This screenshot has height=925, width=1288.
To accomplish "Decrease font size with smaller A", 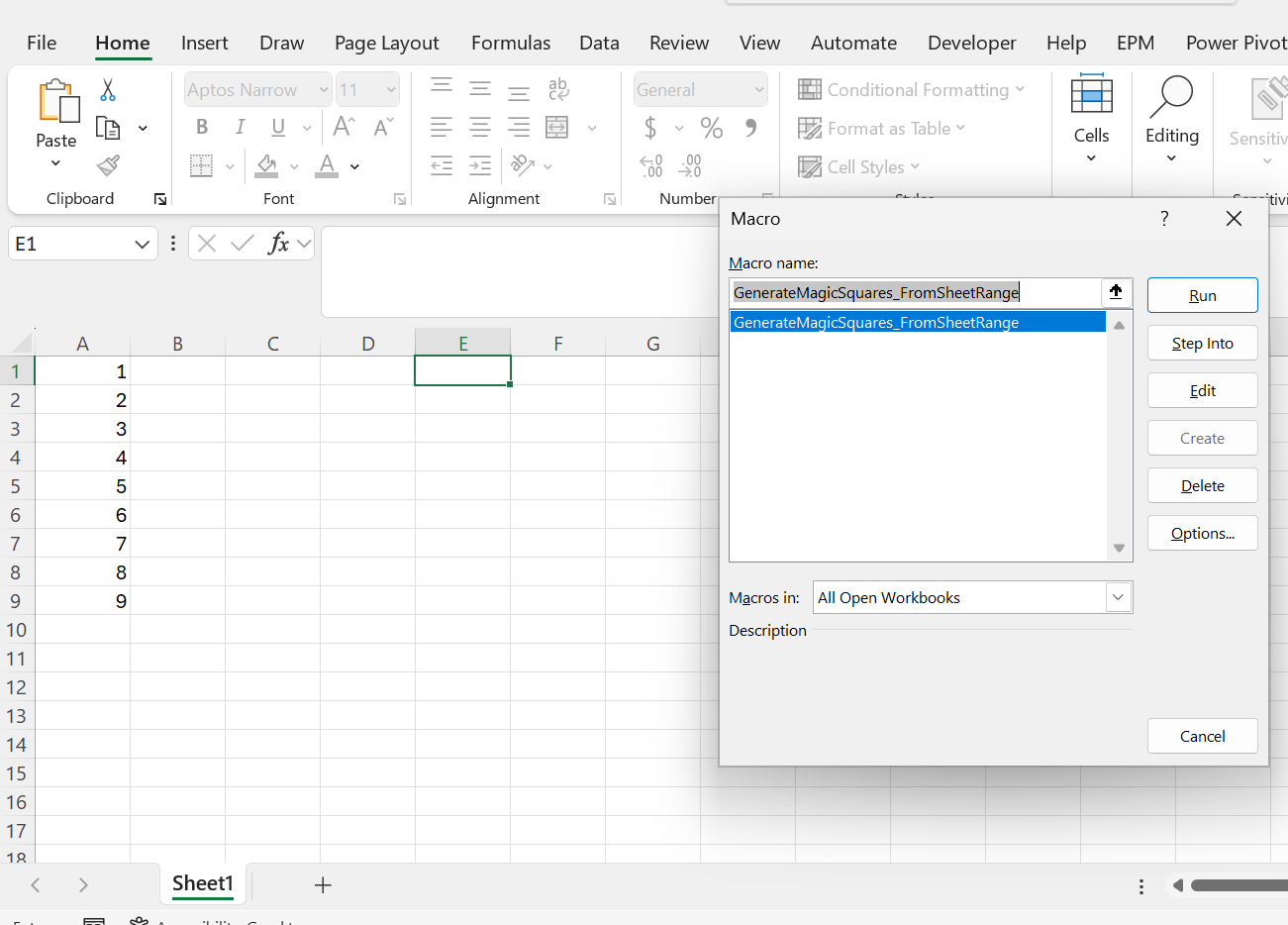I will tap(383, 127).
